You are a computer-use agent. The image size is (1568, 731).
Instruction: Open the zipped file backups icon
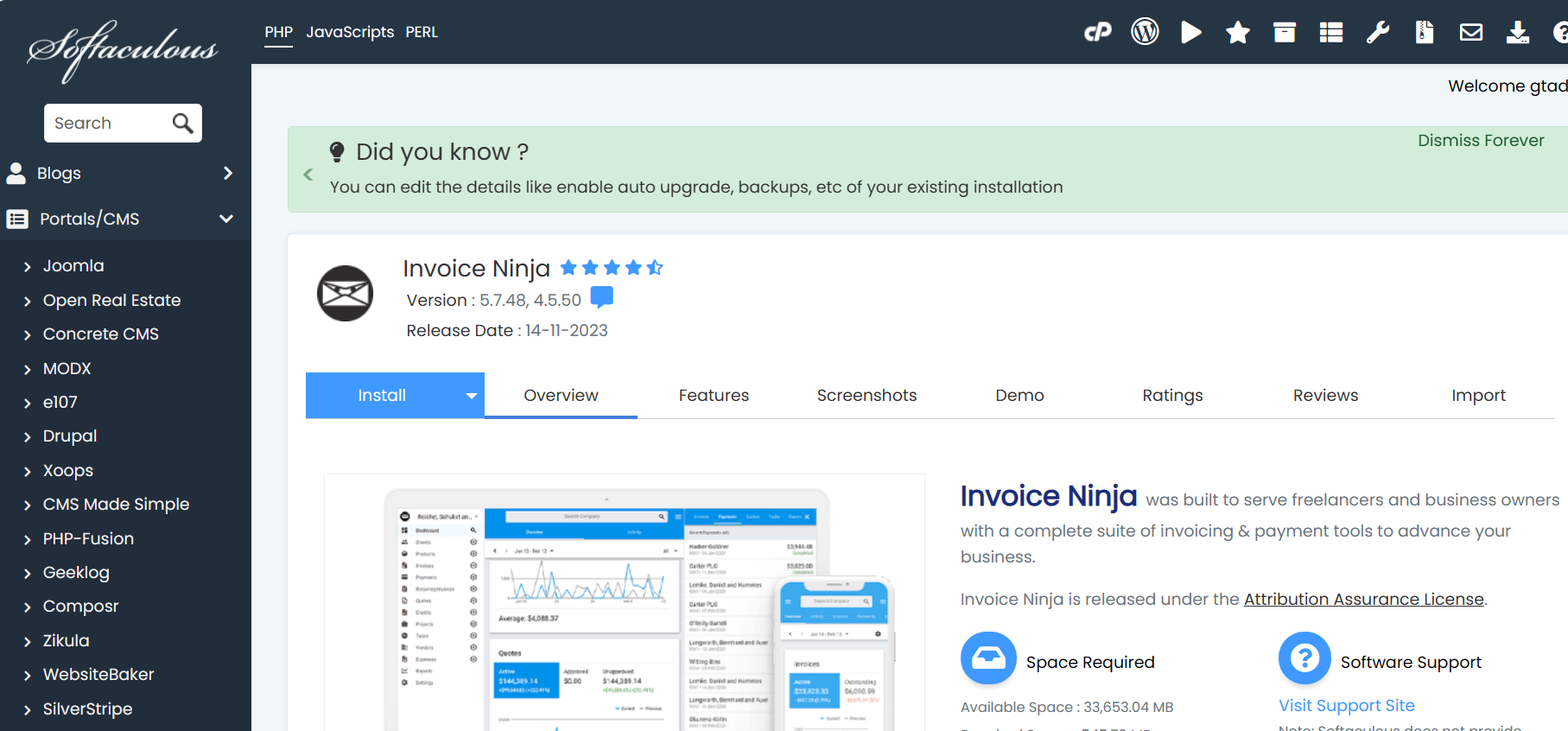(1425, 33)
